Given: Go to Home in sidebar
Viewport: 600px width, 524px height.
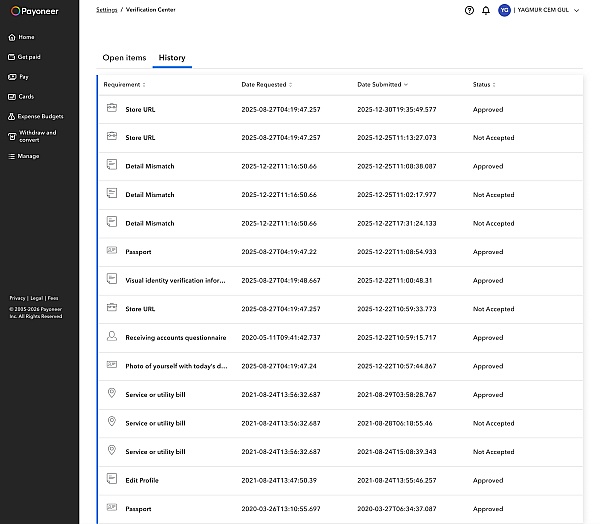Looking at the screenshot, I should click(x=26, y=37).
